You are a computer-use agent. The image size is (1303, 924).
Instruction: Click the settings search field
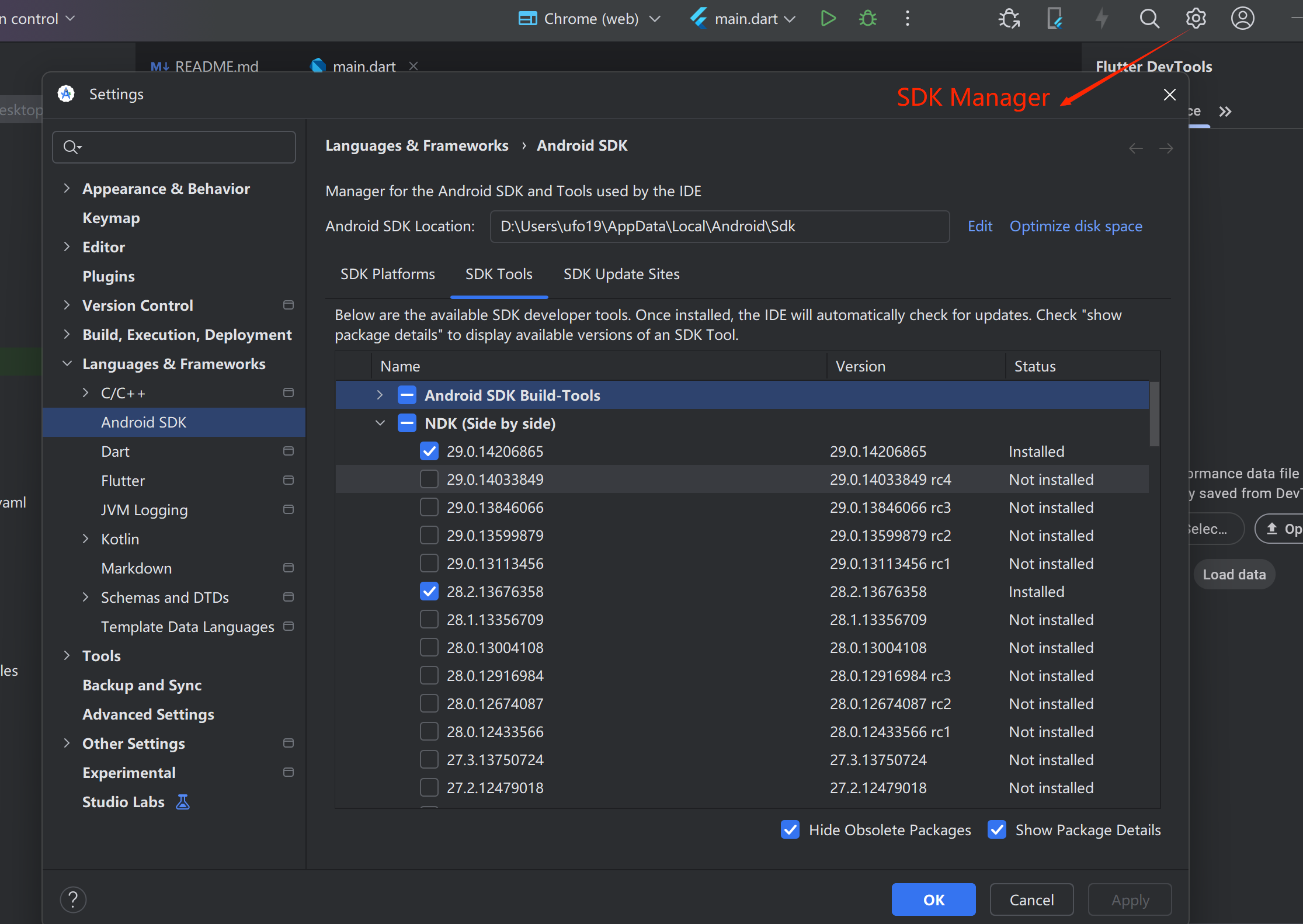tap(174, 147)
